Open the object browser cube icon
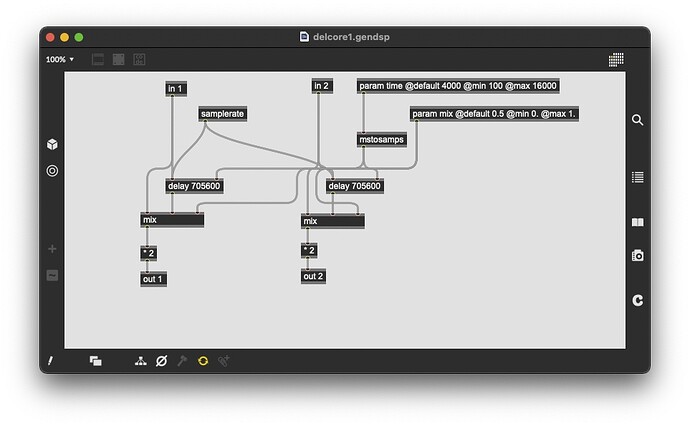 (52, 144)
